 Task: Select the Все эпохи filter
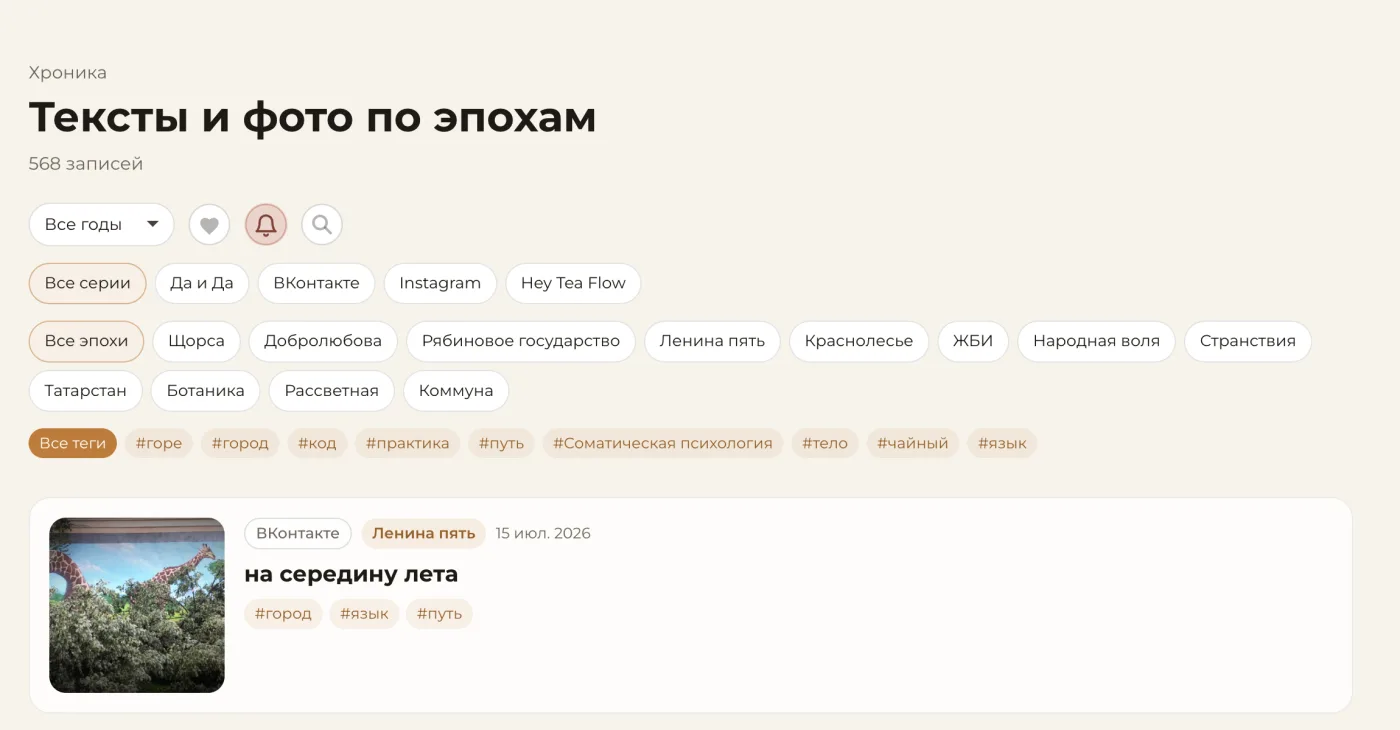point(86,341)
